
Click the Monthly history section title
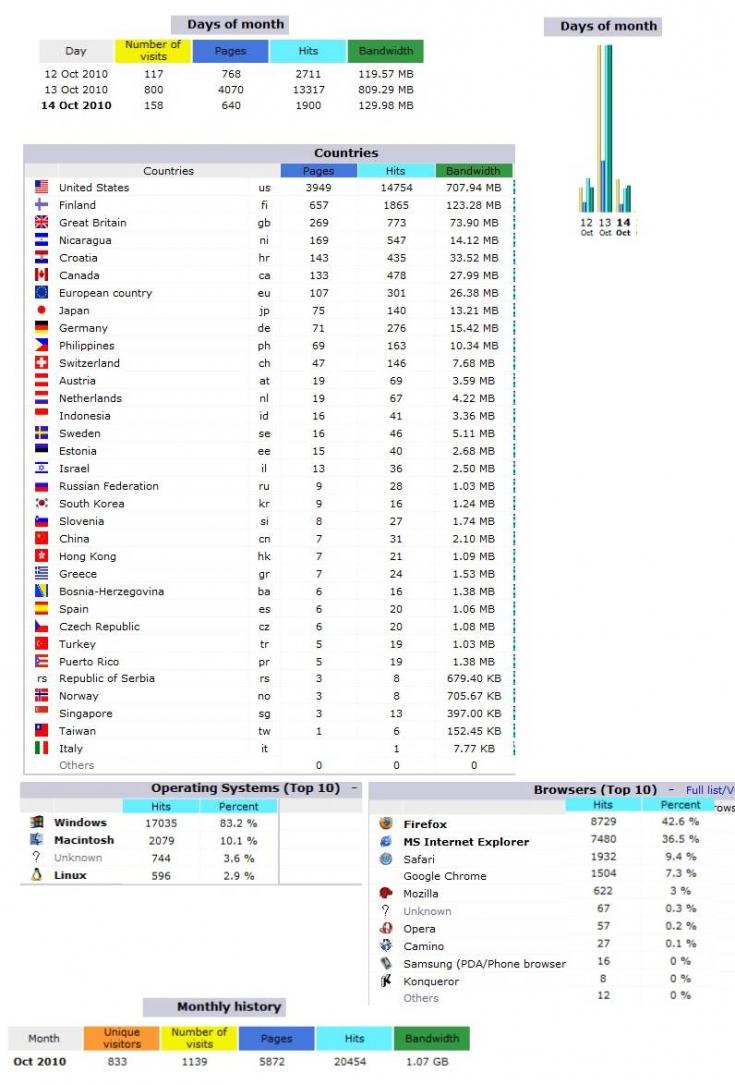click(229, 1007)
